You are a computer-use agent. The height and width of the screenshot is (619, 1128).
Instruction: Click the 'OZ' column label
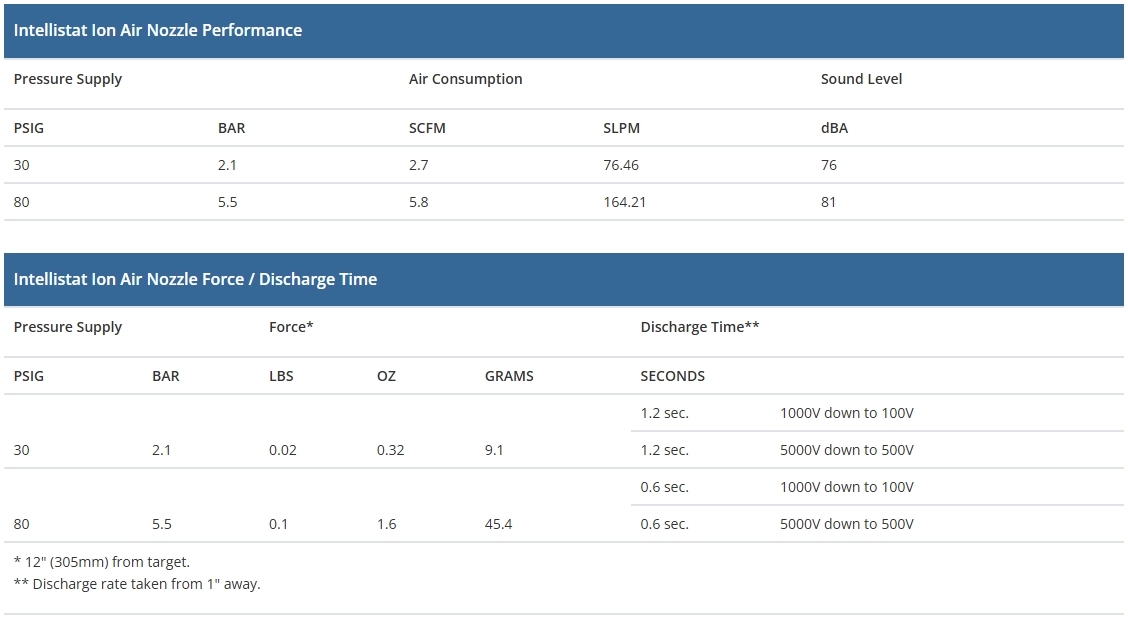point(386,376)
